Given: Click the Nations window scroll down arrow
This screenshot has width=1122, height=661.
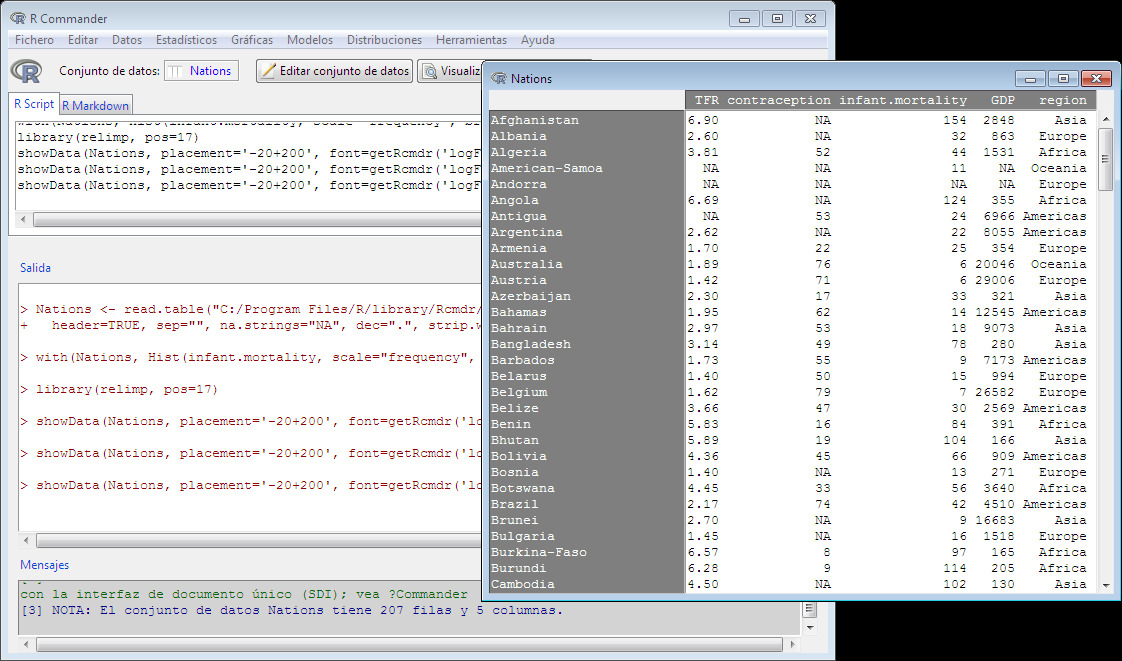Looking at the screenshot, I should point(1106,585).
